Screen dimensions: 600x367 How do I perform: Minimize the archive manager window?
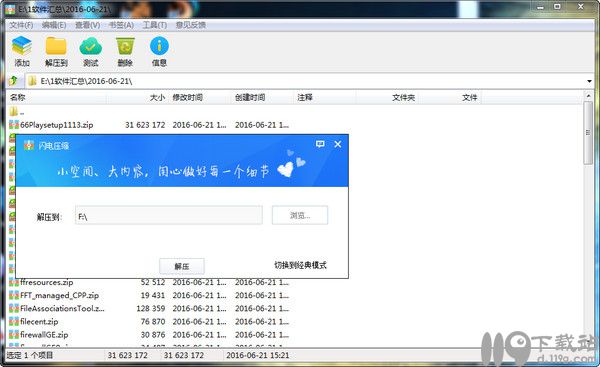click(x=540, y=7)
